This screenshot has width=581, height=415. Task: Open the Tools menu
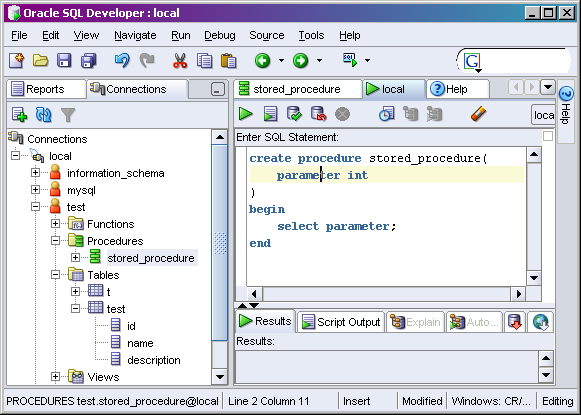coord(311,35)
